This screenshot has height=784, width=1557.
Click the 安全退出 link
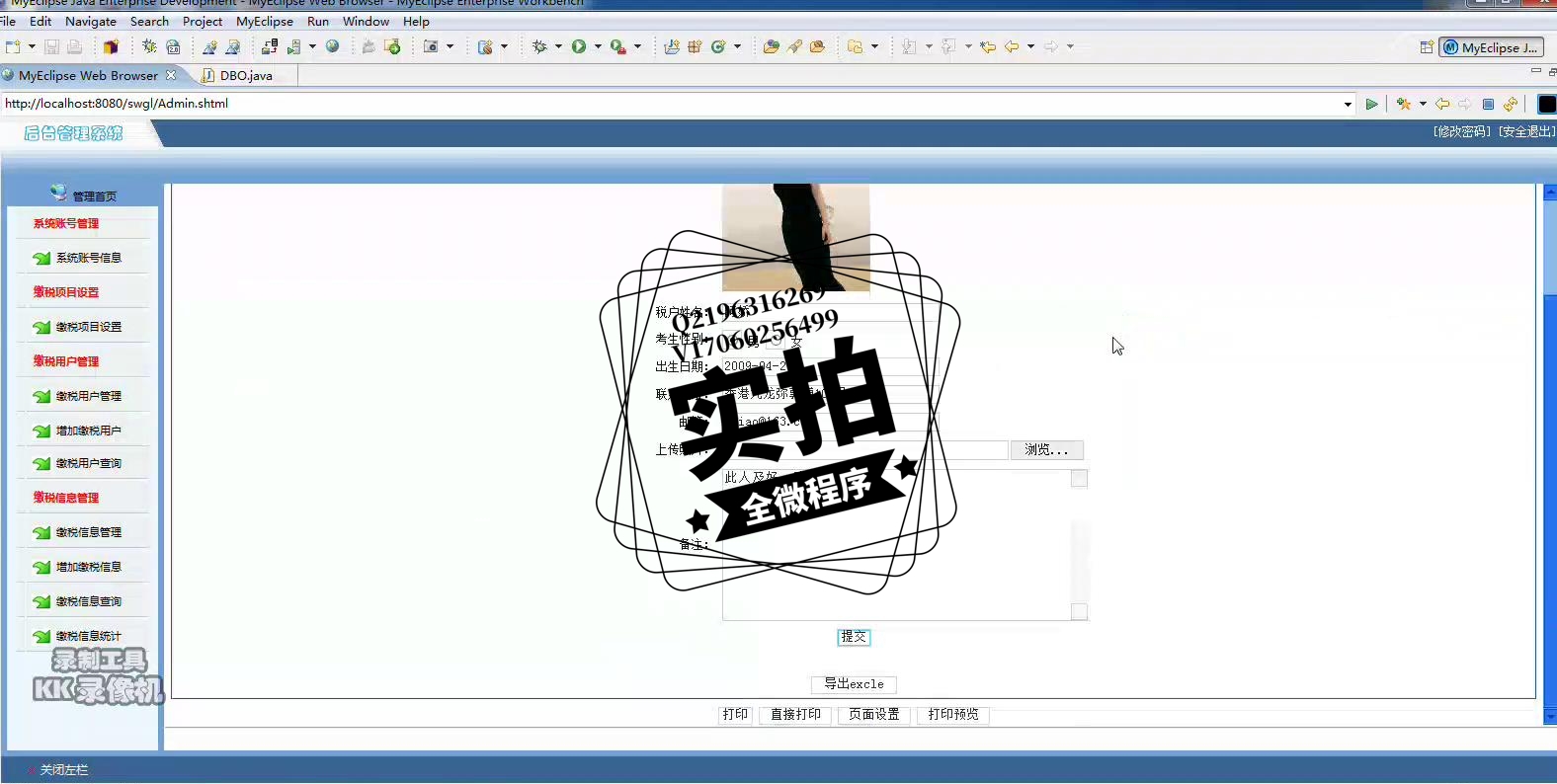[x=1526, y=131]
